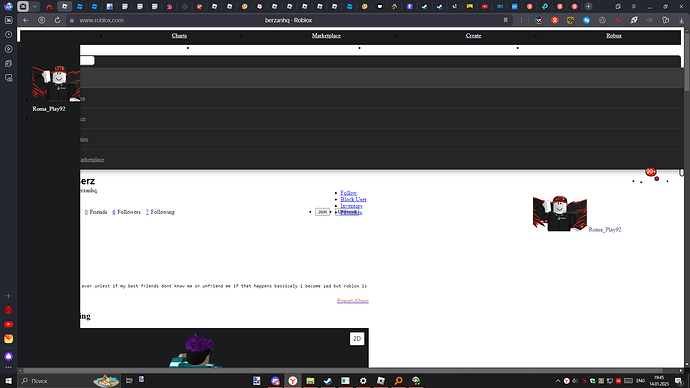Open the YouTube shortcut in the left sidebar
The height and width of the screenshot is (388, 690).
(8, 324)
